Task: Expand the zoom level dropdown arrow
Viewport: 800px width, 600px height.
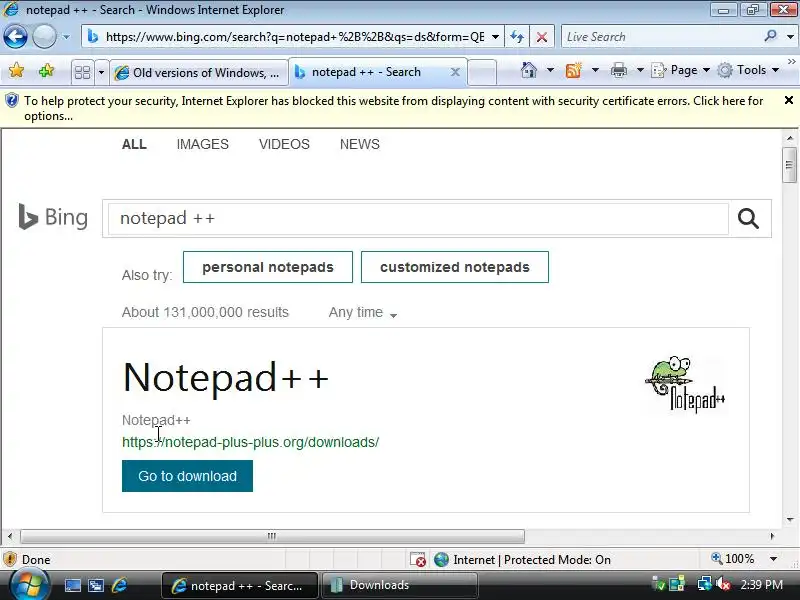Action: coord(773,559)
